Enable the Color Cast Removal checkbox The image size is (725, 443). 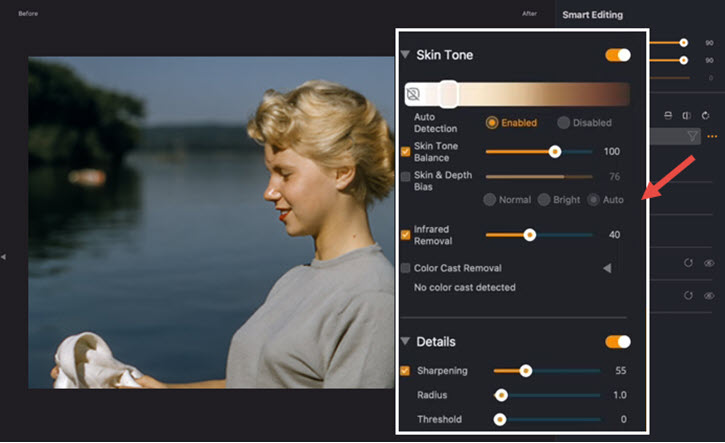pos(406,268)
